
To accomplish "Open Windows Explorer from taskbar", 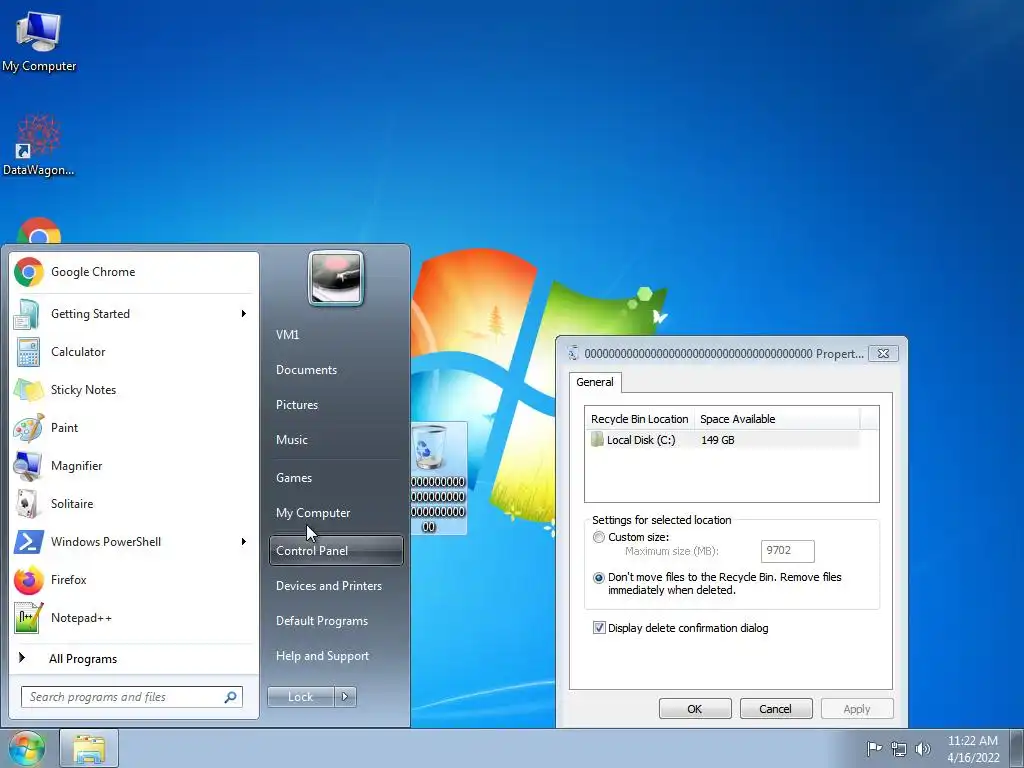I will tap(89, 749).
